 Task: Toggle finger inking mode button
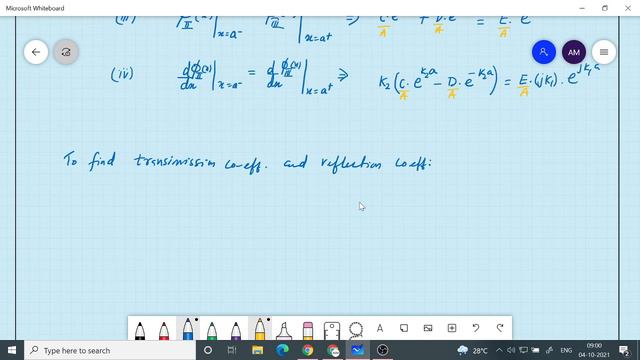66,52
